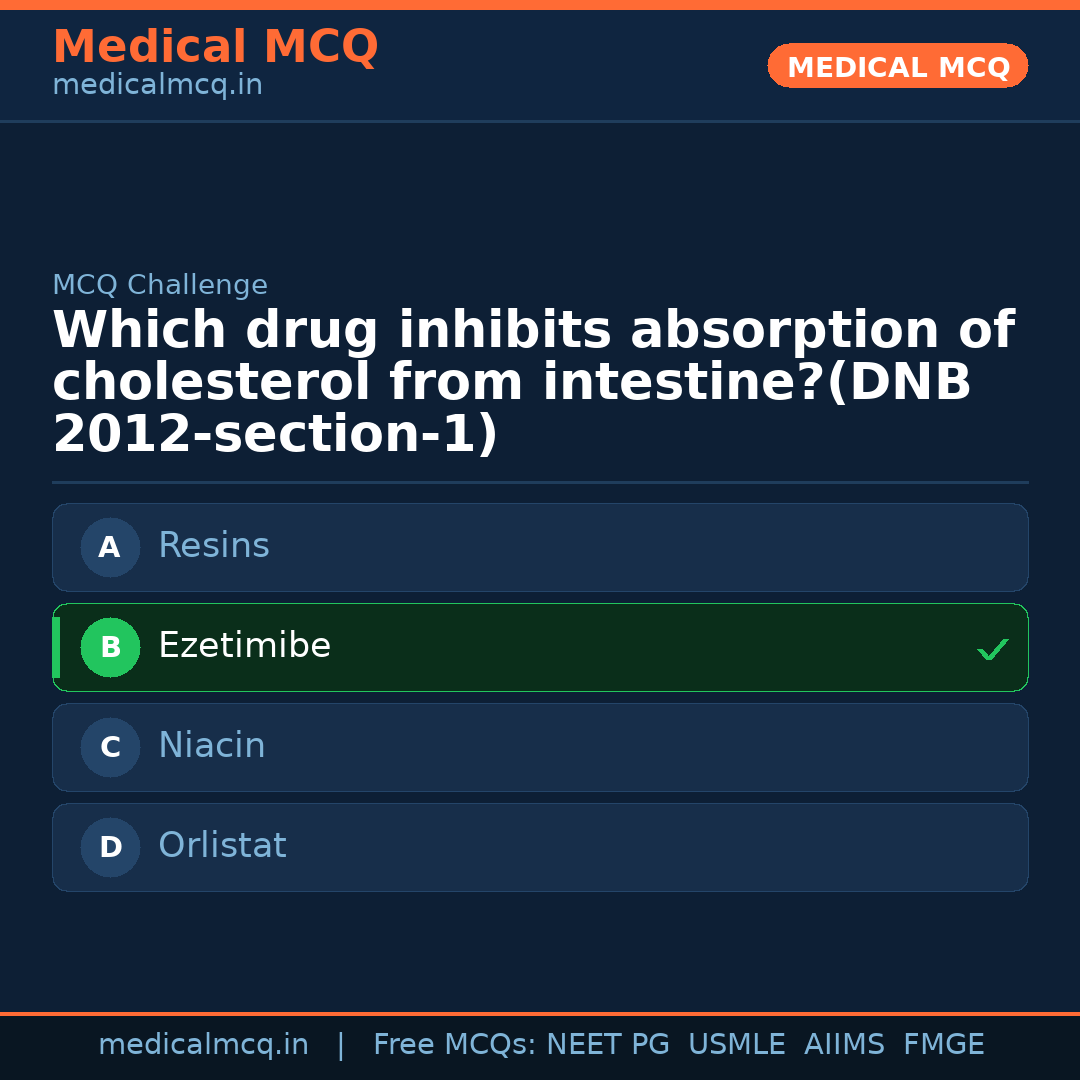Click the green bar beside Ezetimibe
1080x1080 pixels.
(56, 647)
